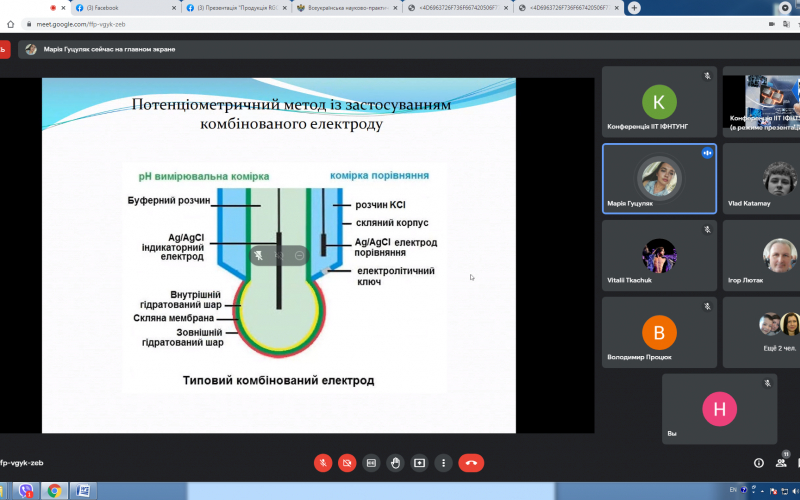800x500 pixels.
Task: Hang up with the red Leave call button
Action: click(471, 463)
